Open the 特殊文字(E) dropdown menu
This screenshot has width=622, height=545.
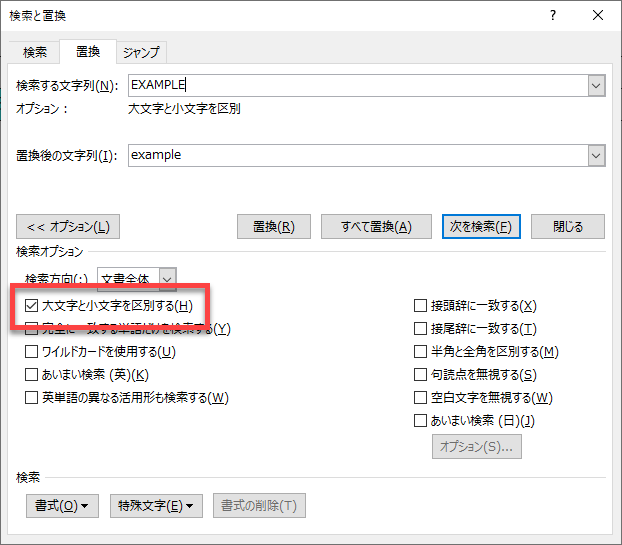pyautogui.click(x=159, y=505)
